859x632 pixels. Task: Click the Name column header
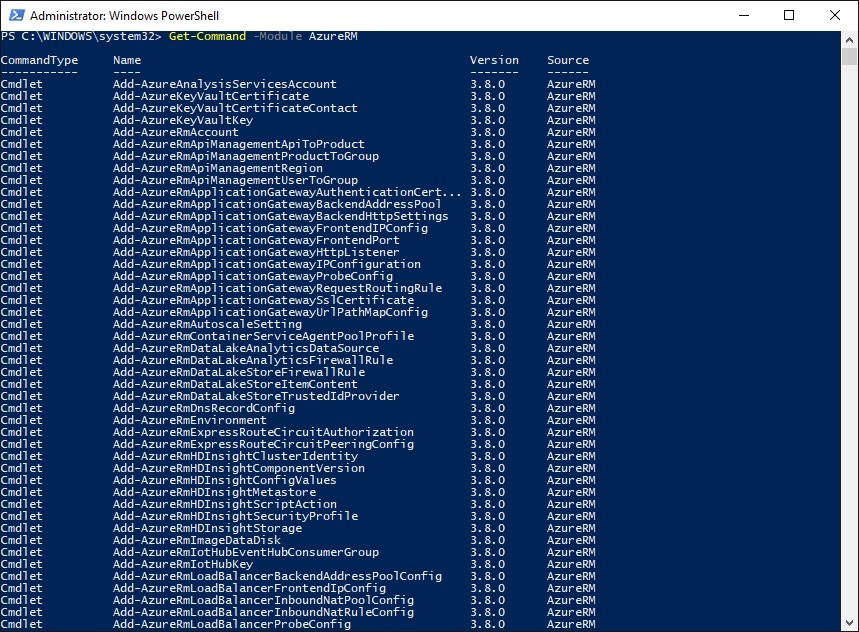click(127, 60)
